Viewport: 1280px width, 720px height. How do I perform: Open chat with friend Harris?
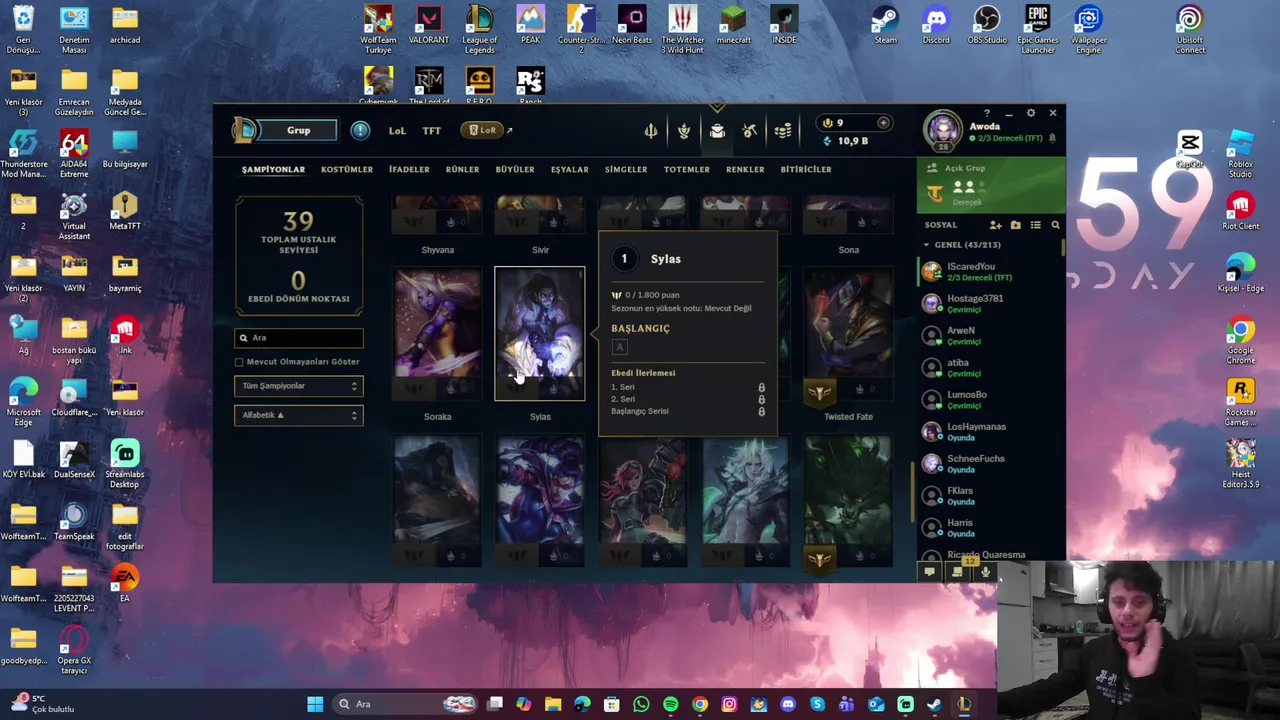pyautogui.click(x=990, y=527)
